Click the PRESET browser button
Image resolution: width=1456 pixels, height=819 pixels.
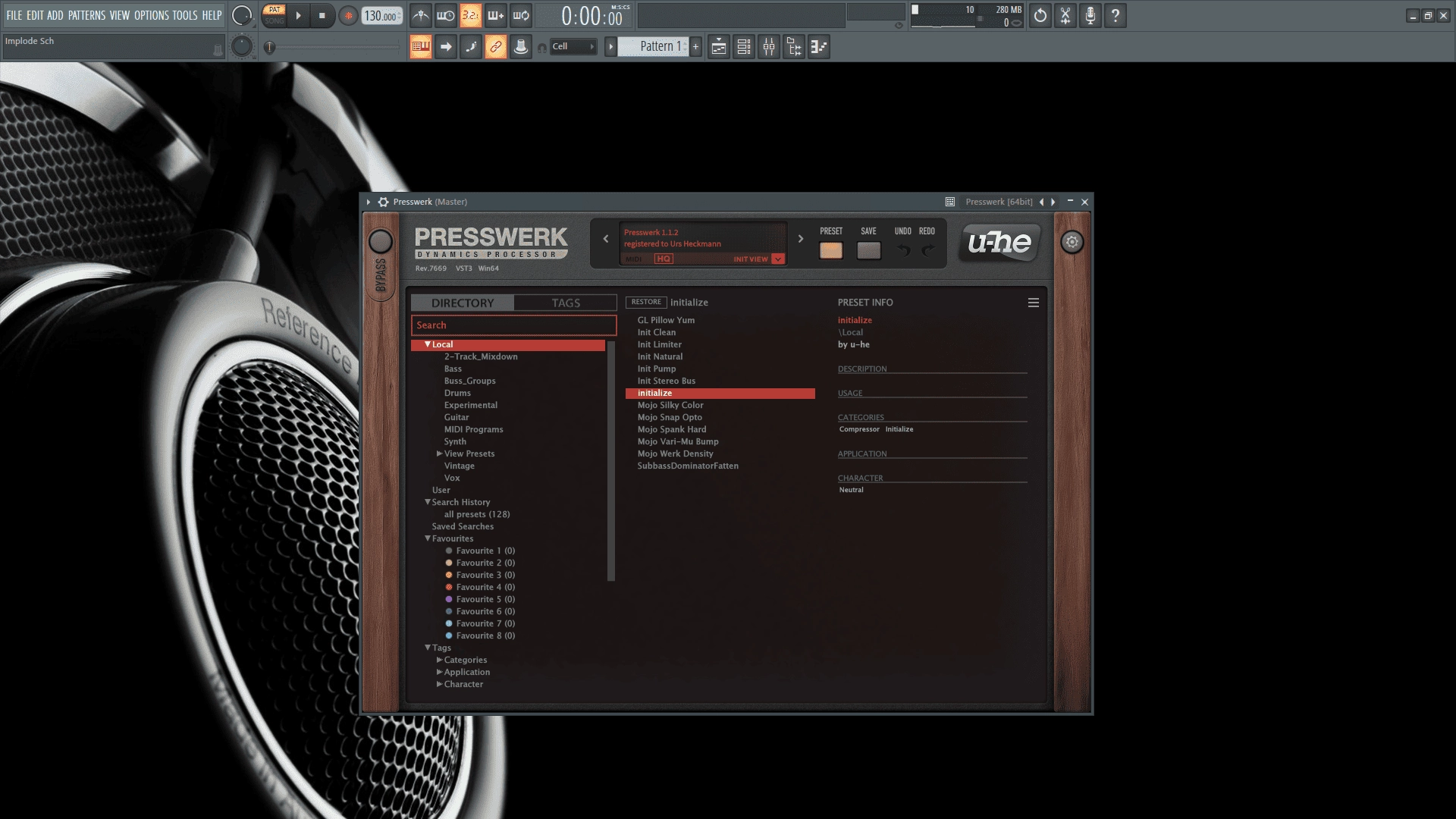click(x=831, y=250)
